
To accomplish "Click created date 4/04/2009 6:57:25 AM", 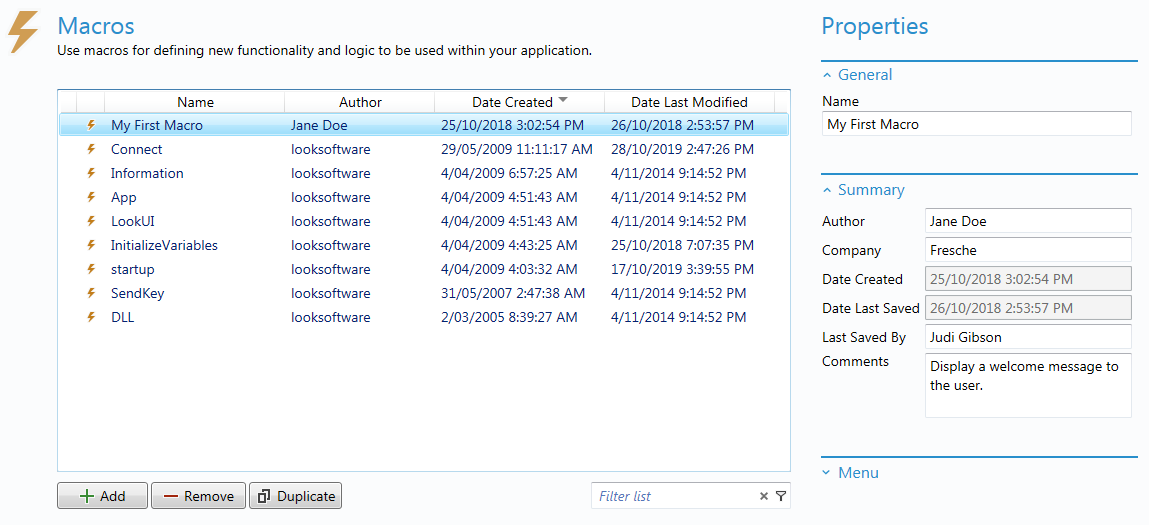I will coord(509,174).
